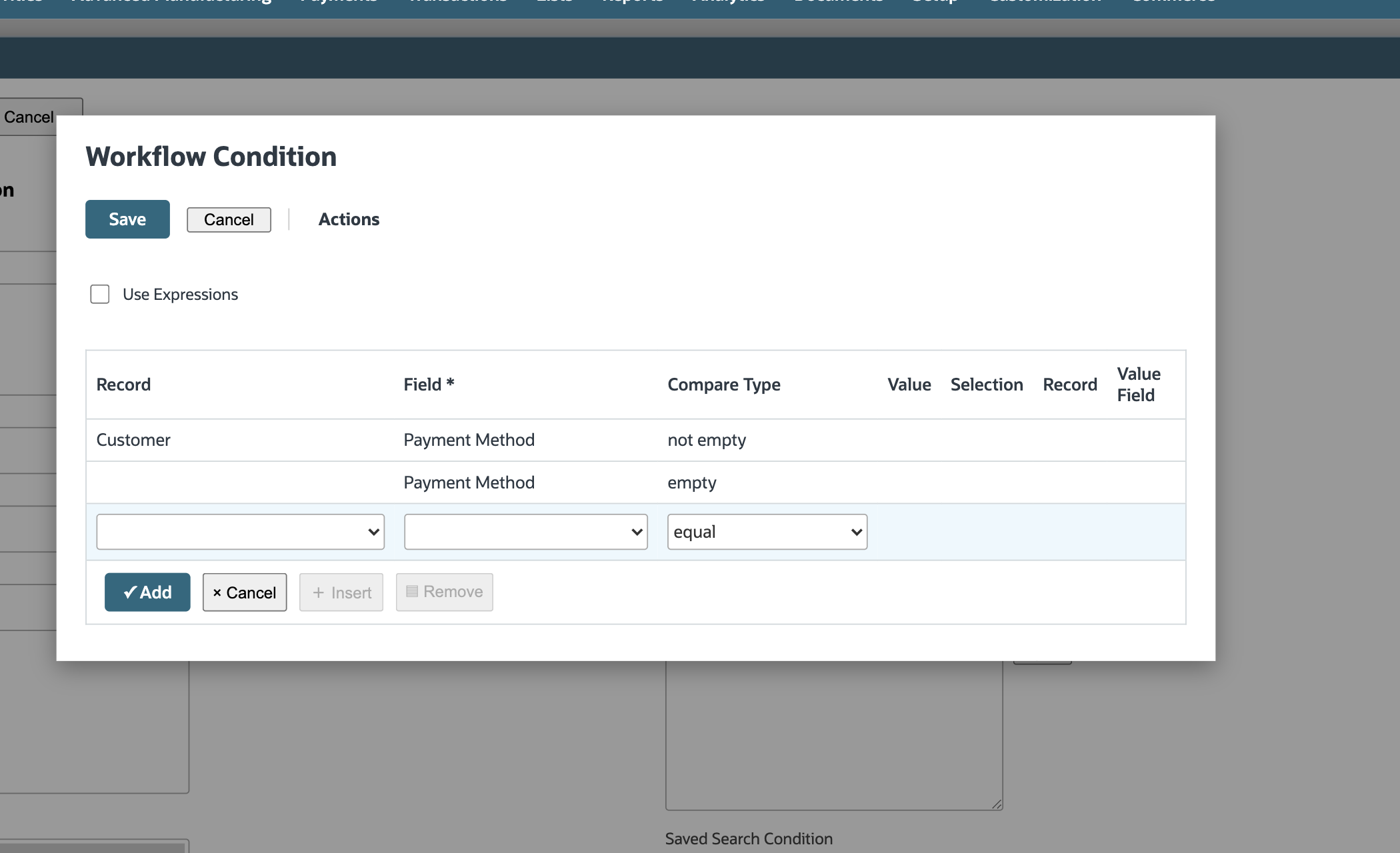Open the Field dropdown in the edit row
This screenshot has height=853, width=1400.
click(x=525, y=532)
